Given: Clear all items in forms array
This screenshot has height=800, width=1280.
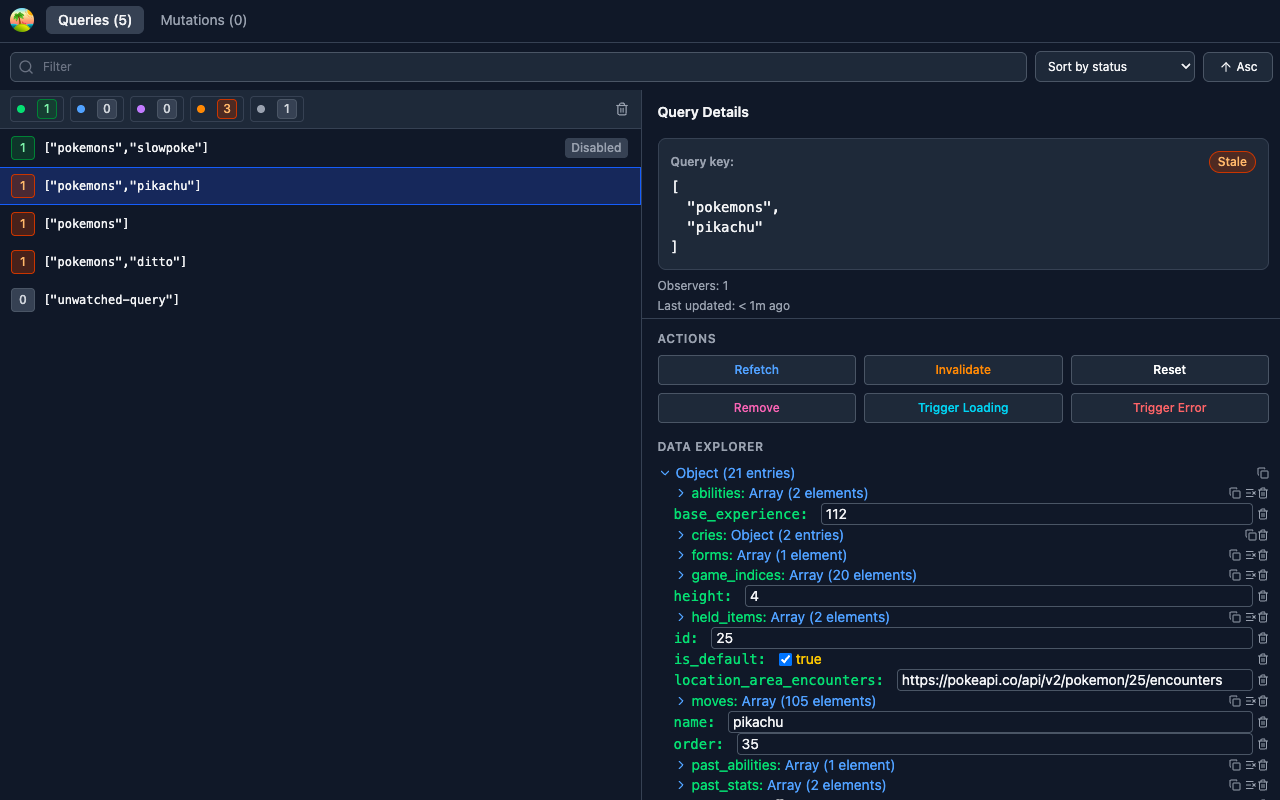Looking at the screenshot, I should point(1250,555).
